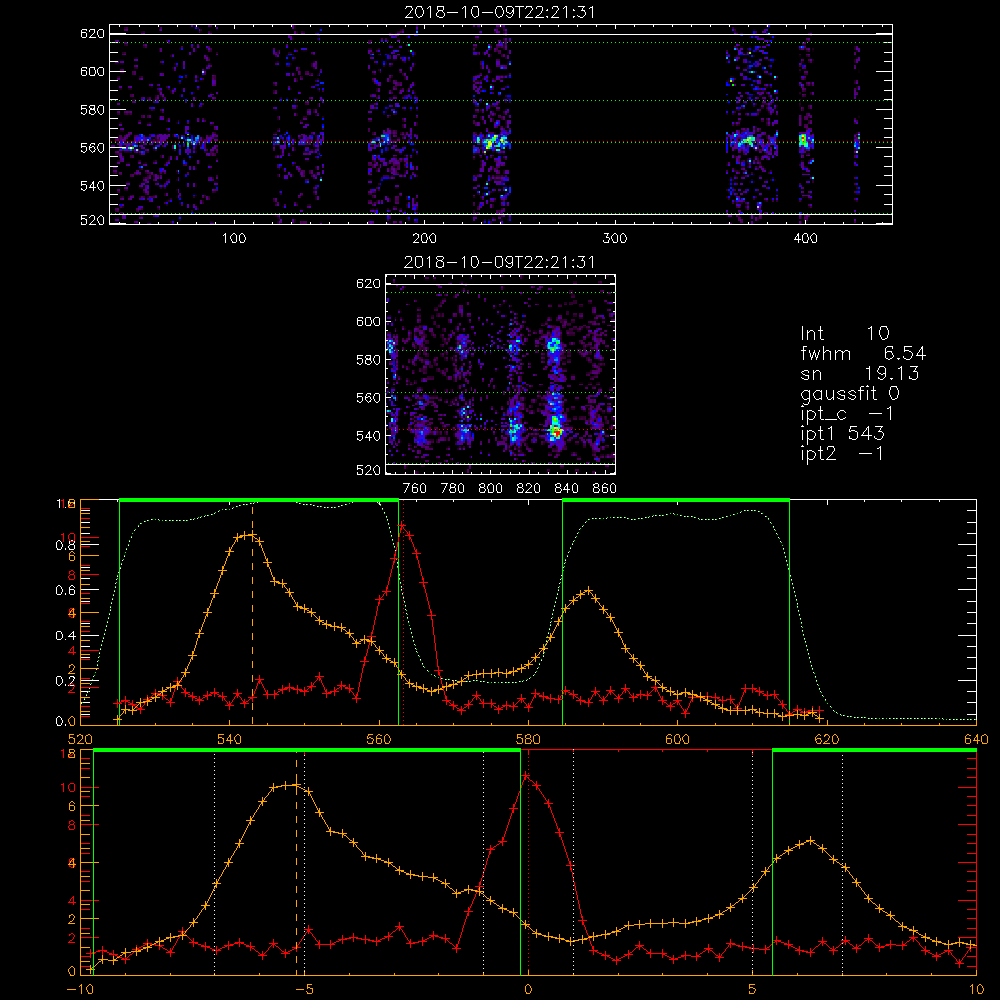Click the y-axis label 540 of middle spectrogram

point(368,436)
